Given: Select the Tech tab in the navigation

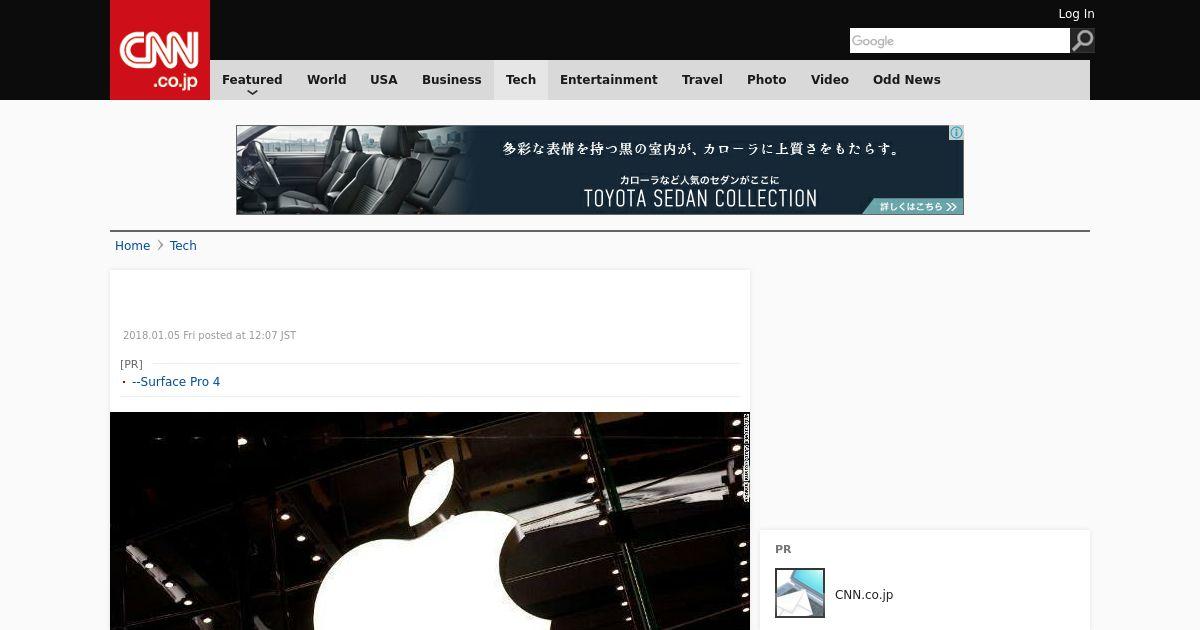Looking at the screenshot, I should [x=521, y=80].
